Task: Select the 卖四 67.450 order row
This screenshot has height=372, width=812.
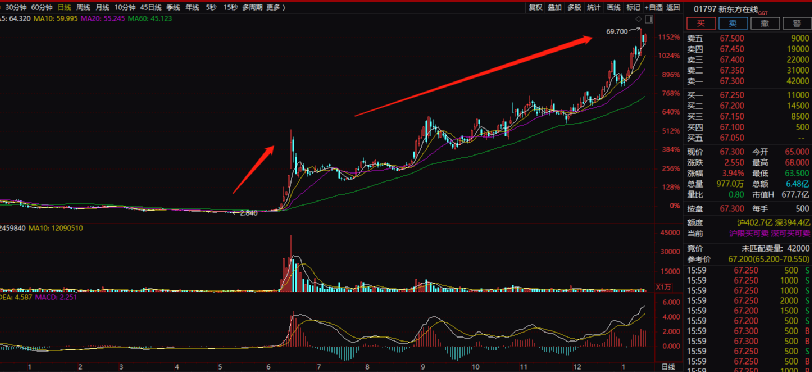Action: point(748,49)
